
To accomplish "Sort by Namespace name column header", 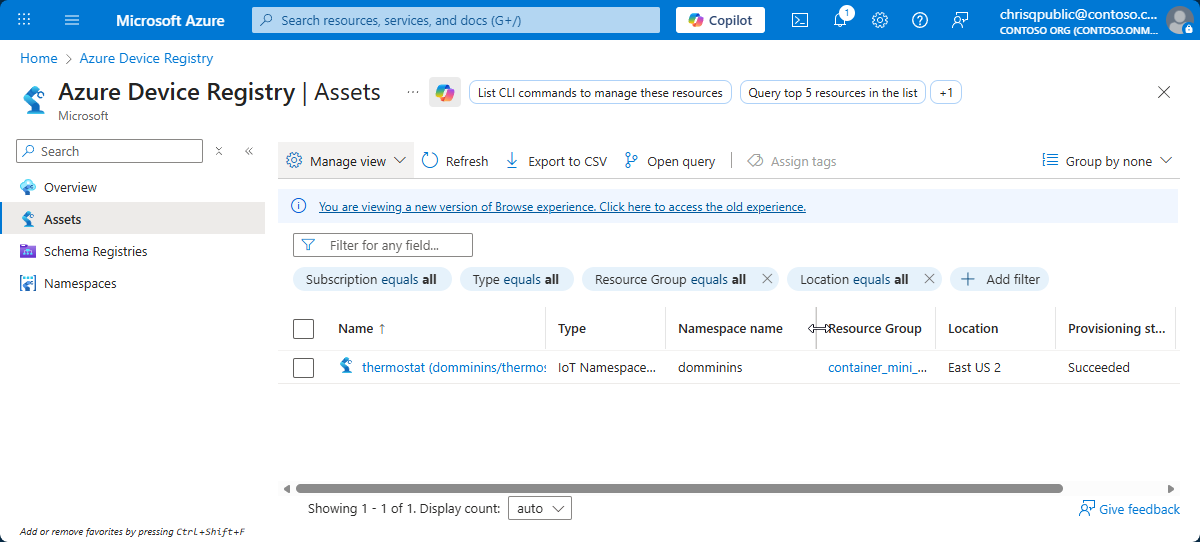I will pyautogui.click(x=730, y=328).
